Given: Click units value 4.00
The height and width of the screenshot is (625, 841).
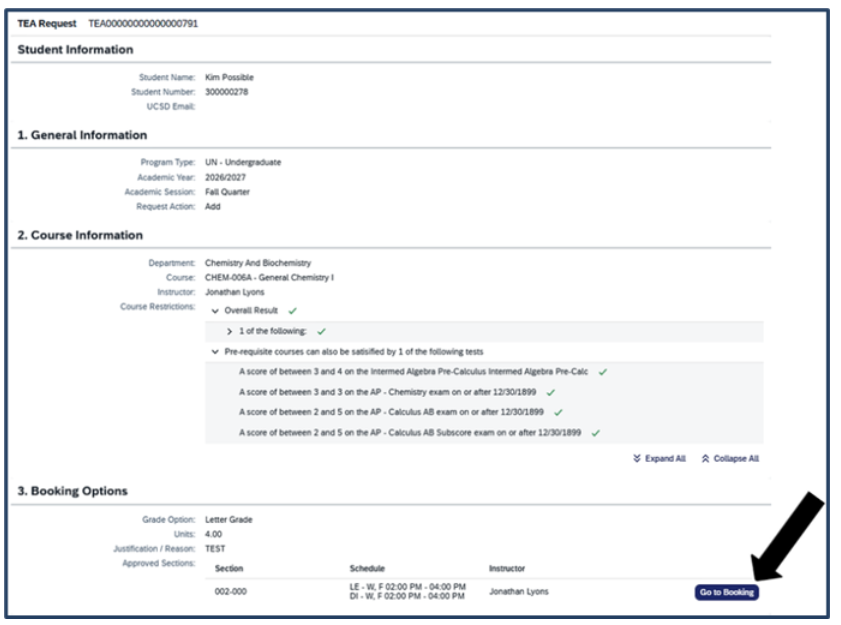Looking at the screenshot, I should (213, 534).
